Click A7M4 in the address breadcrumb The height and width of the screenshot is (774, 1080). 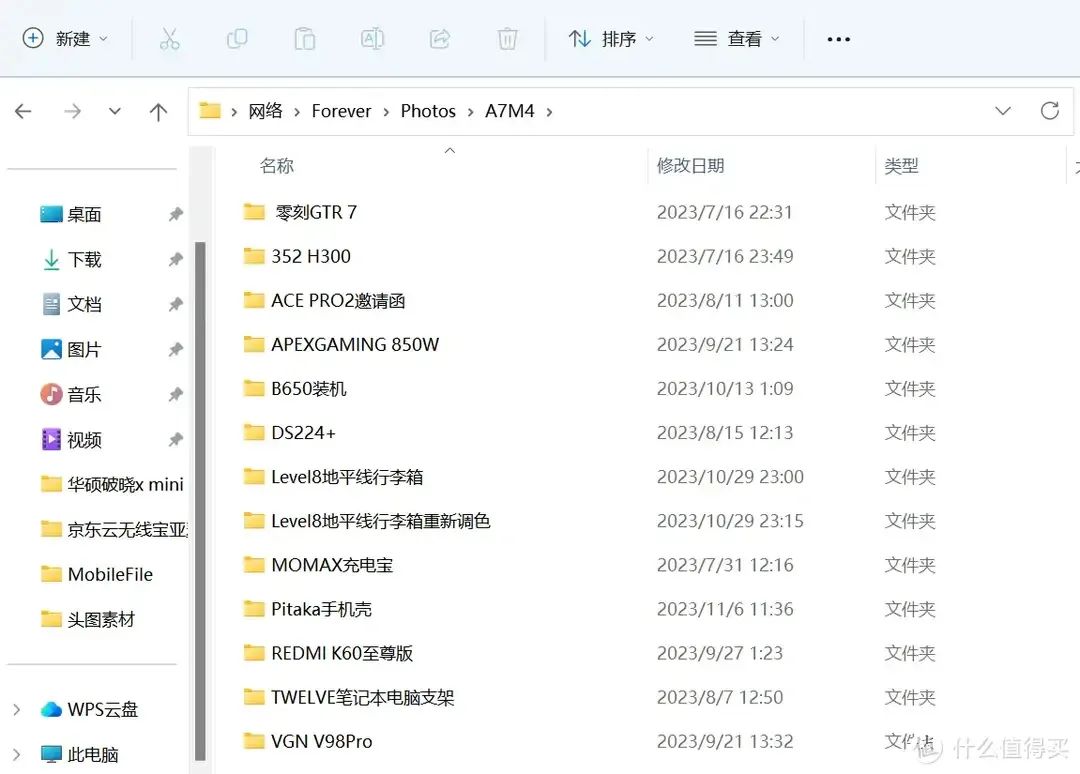tap(510, 111)
